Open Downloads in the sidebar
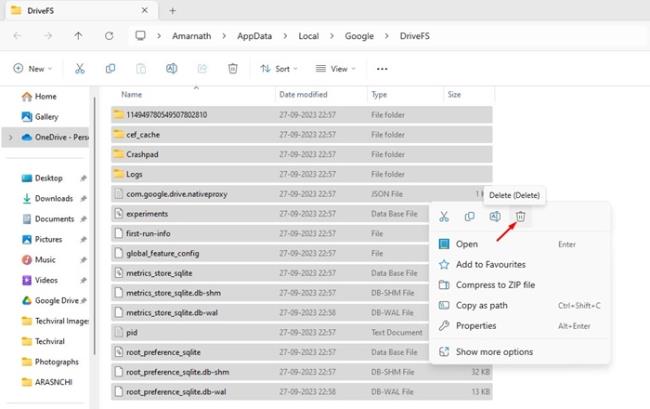This screenshot has height=409, width=650. click(x=53, y=198)
